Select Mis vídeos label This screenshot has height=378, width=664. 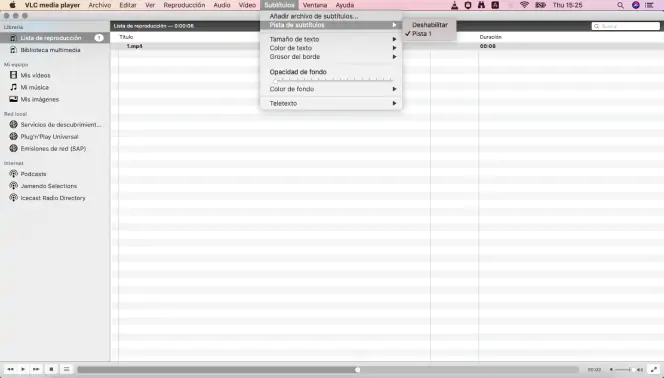pyautogui.click(x=36, y=75)
